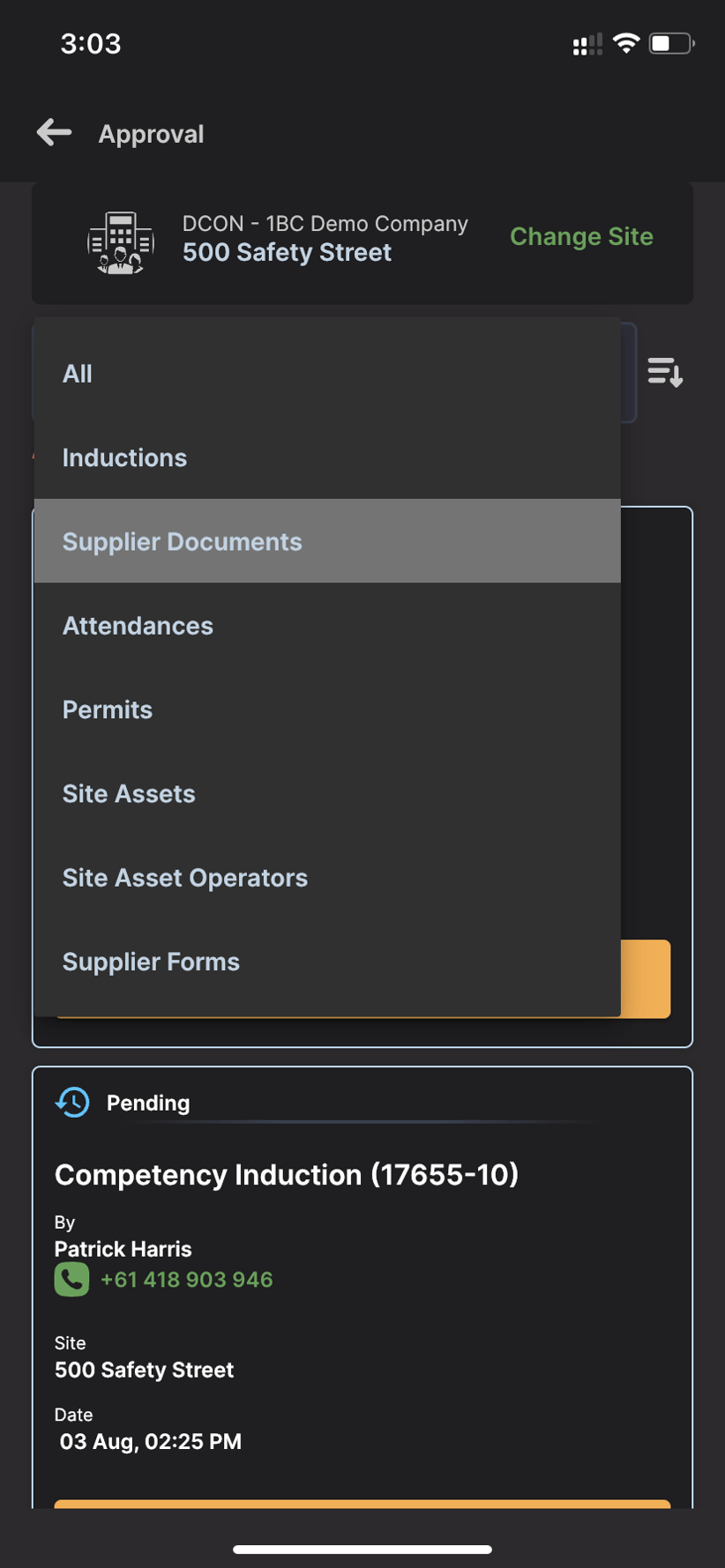The height and width of the screenshot is (1568, 725).
Task: Choose Site Assets filter
Action: click(129, 793)
